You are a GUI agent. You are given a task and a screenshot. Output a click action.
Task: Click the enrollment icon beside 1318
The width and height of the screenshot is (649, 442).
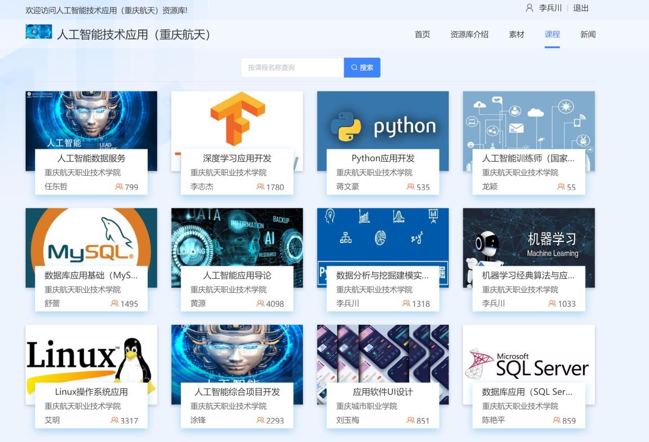point(406,303)
